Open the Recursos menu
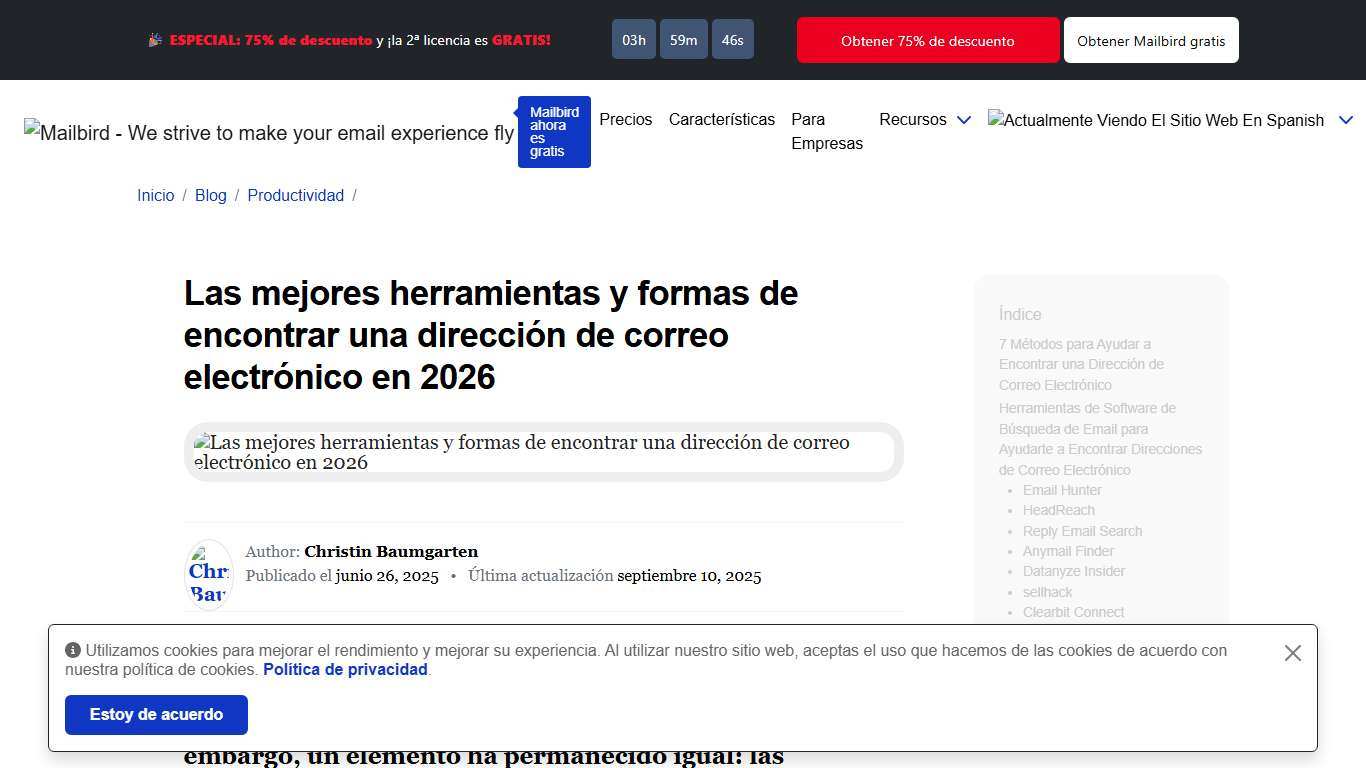Image resolution: width=1366 pixels, height=768 pixels. coord(913,119)
